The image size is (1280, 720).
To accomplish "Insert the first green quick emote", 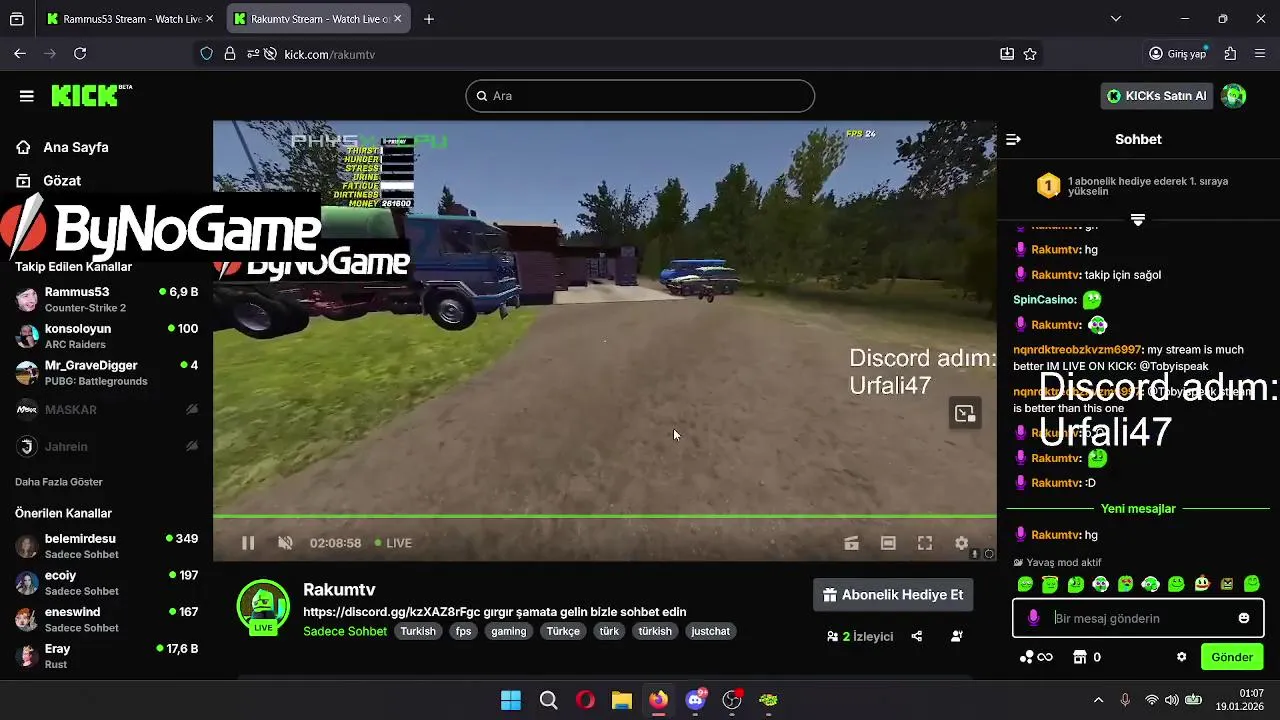I will (1025, 584).
